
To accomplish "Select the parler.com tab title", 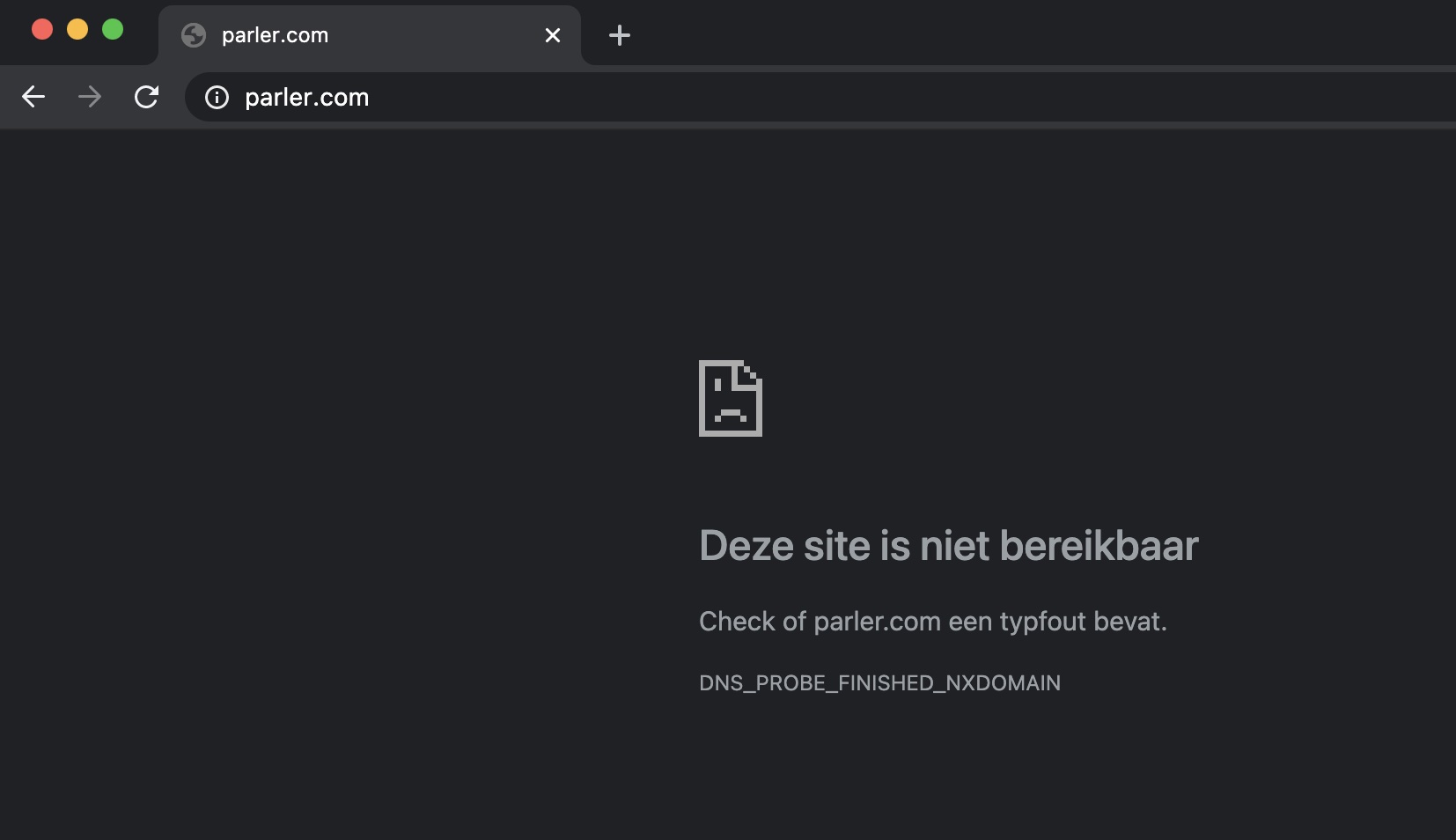I will 275,35.
